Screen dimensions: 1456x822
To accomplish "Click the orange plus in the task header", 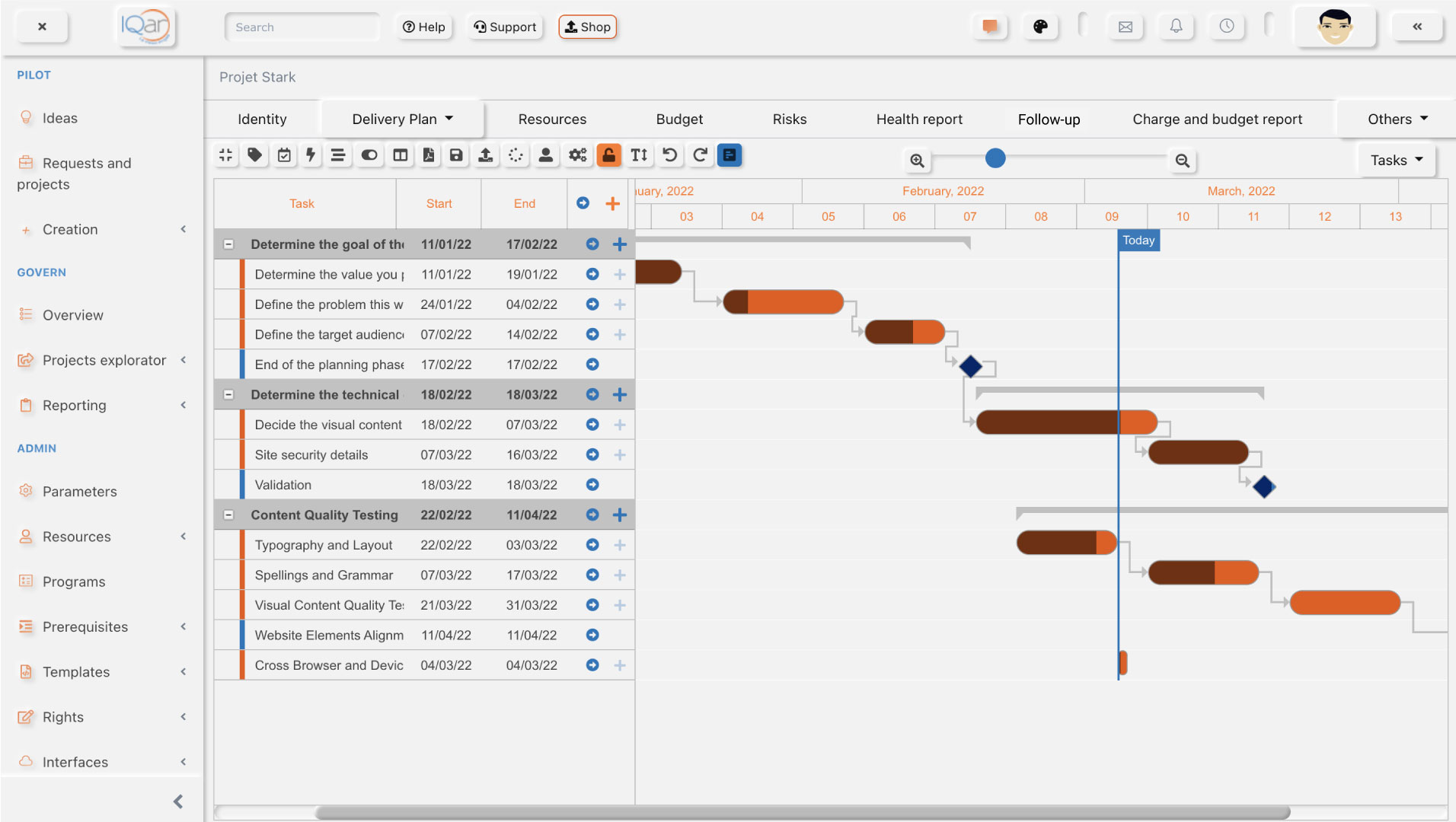I will pyautogui.click(x=612, y=203).
